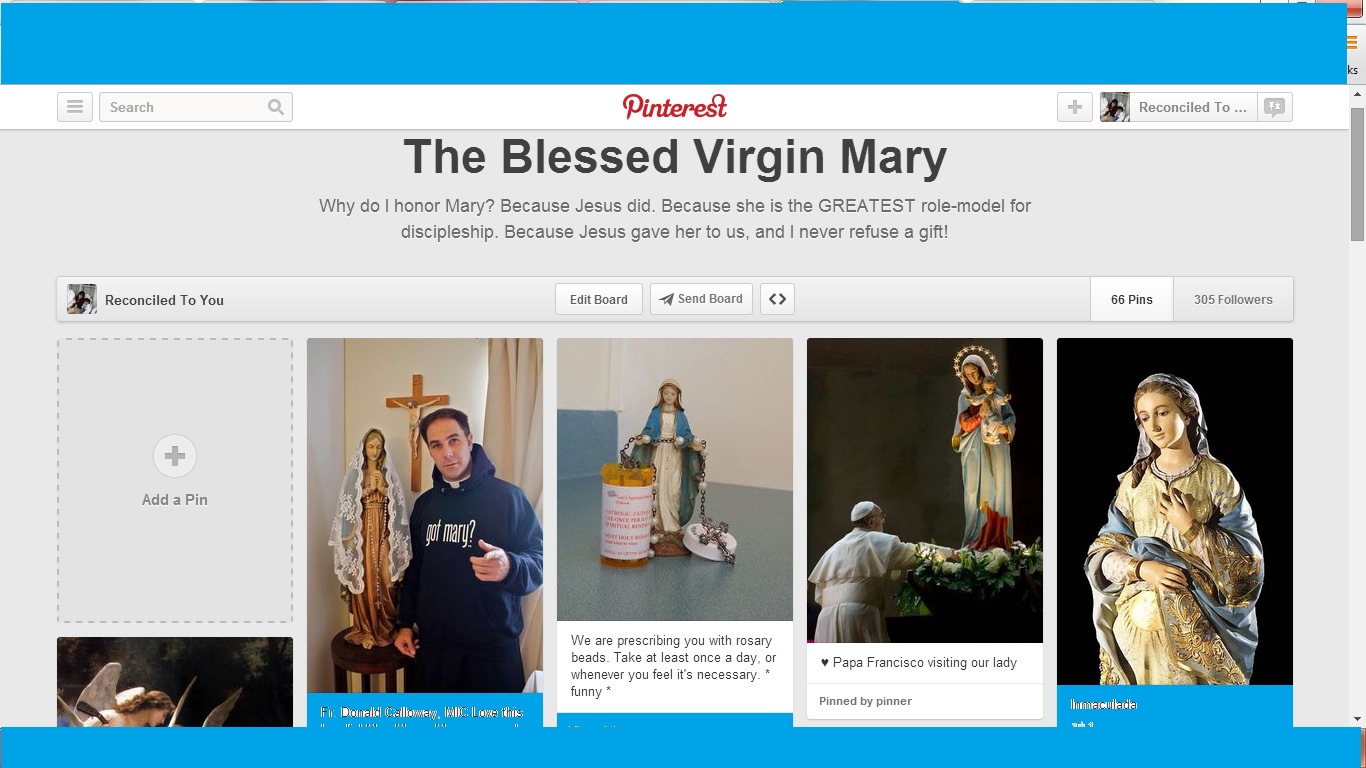Click the Edit Board button
1366x768 pixels.
pyautogui.click(x=599, y=299)
